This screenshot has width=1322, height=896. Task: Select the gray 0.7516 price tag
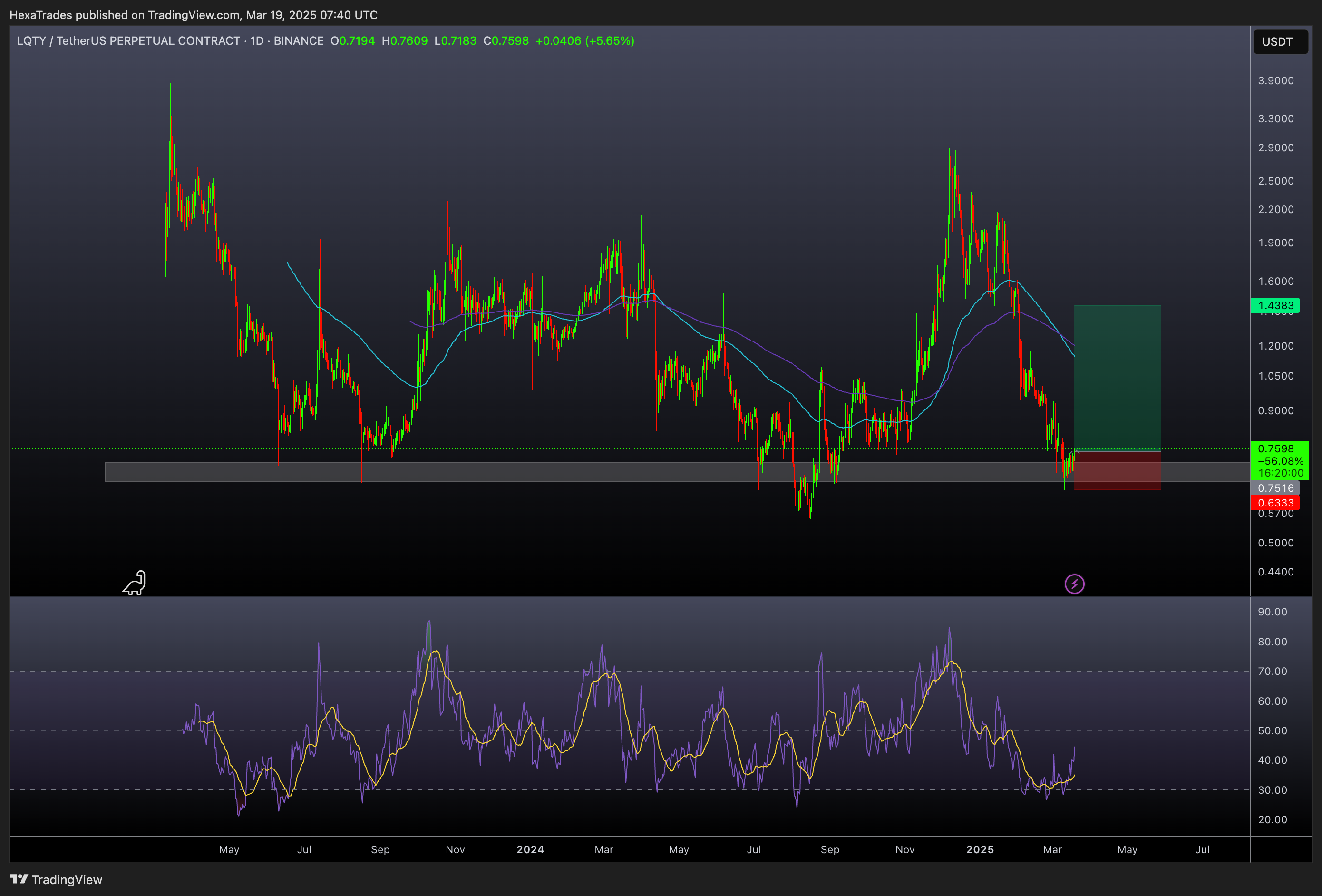[x=1275, y=488]
